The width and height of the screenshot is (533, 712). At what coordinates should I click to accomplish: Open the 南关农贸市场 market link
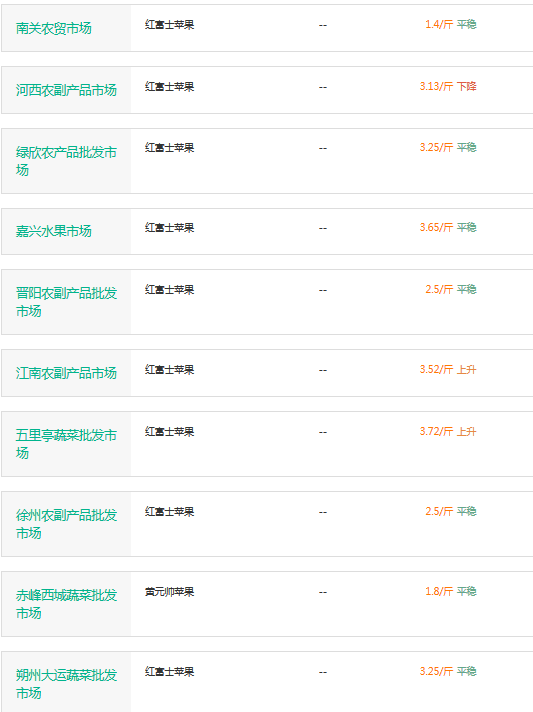pos(54,28)
